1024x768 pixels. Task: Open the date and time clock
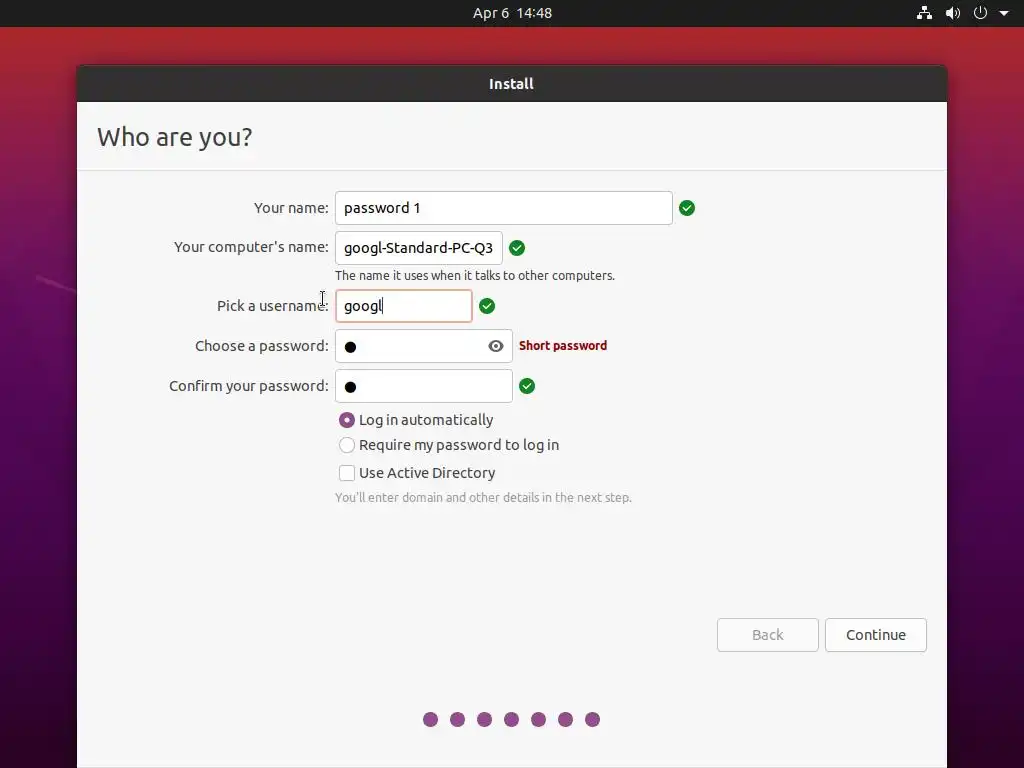[512, 13]
